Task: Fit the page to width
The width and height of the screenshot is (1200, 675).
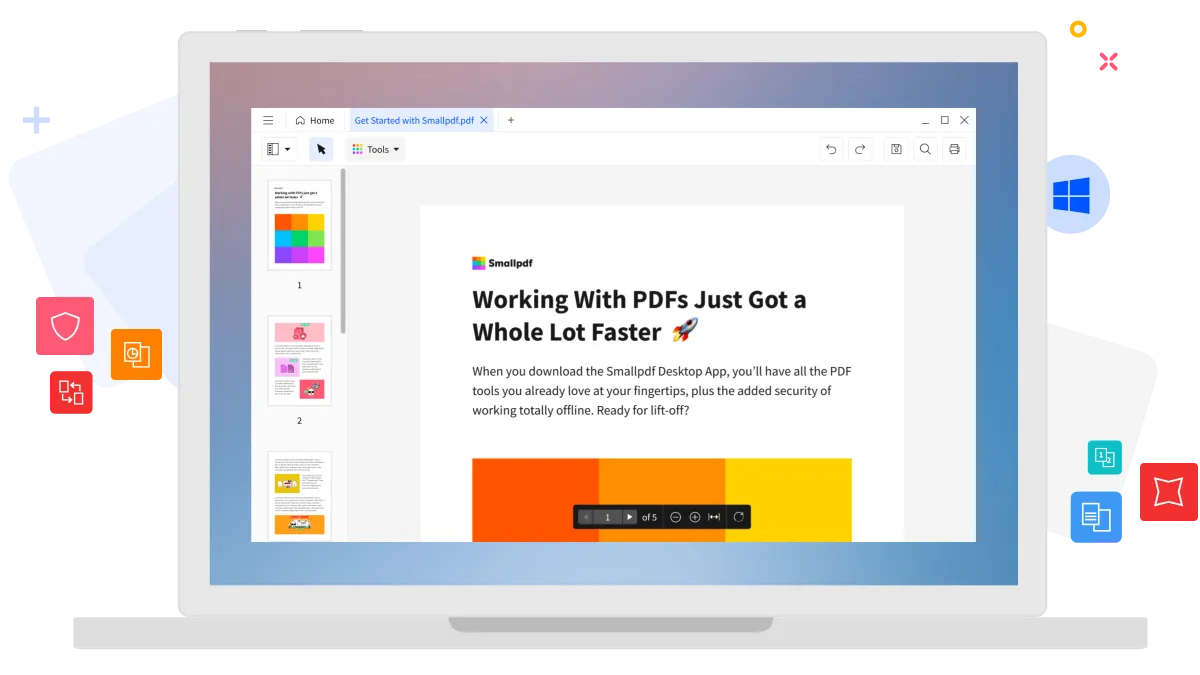Action: 714,517
